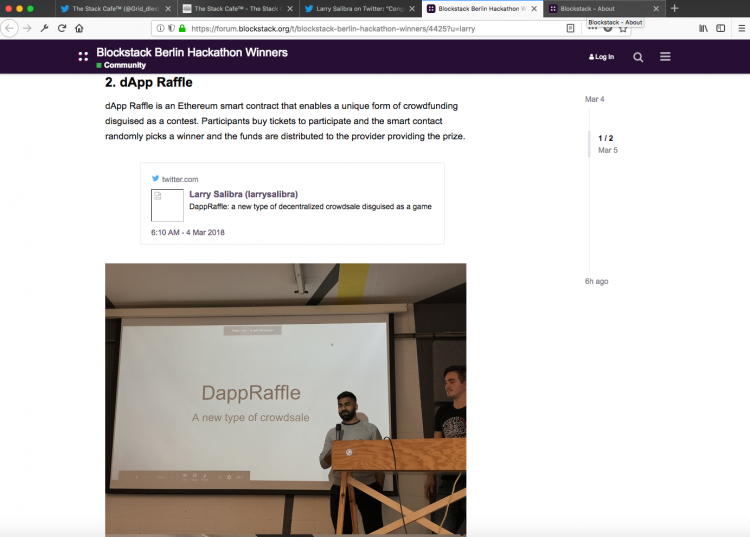Open the wrench developer tools icon
Screen dimensions: 750x537
[x=44, y=29]
